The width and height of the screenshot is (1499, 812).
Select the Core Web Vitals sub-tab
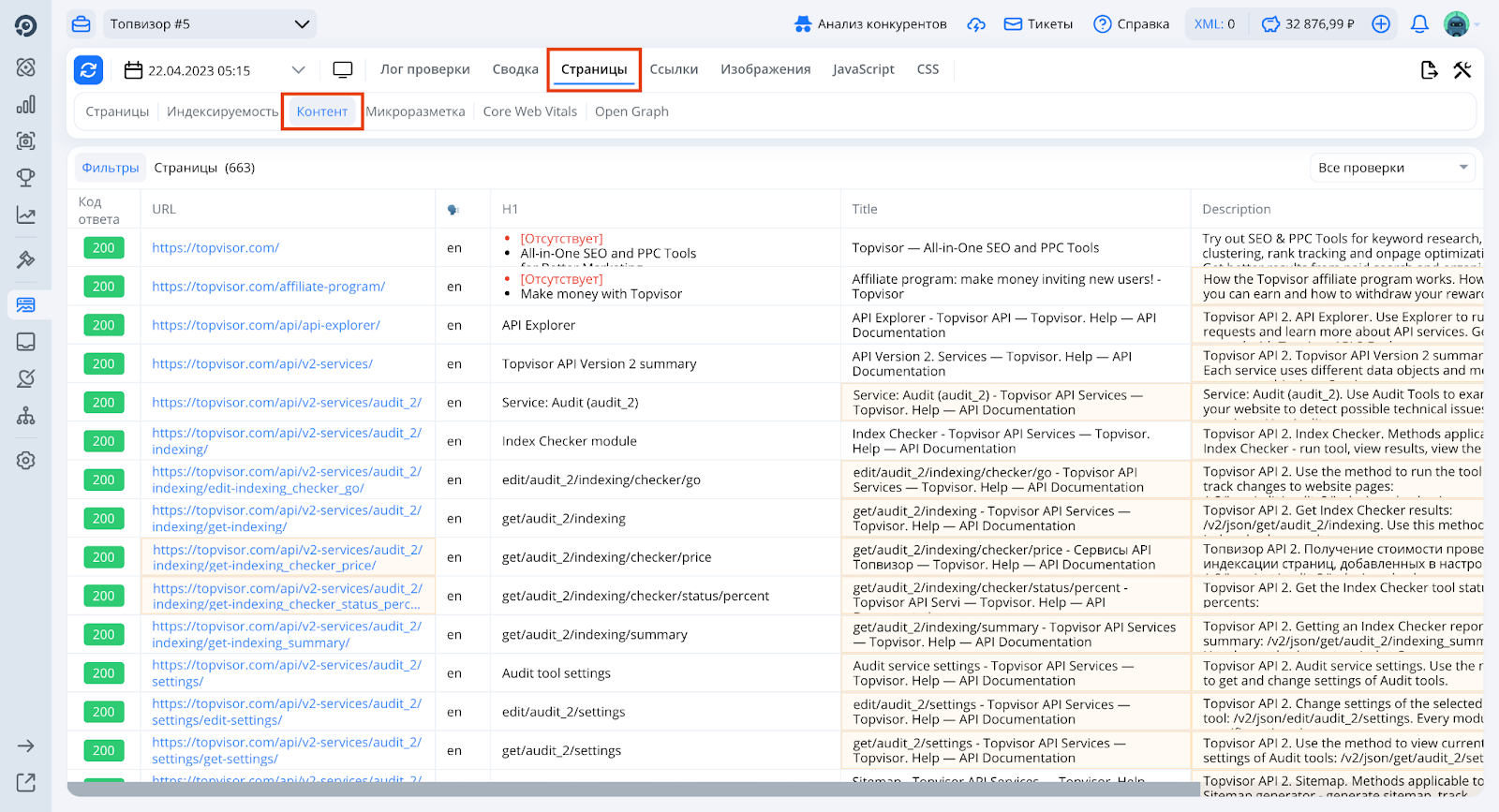click(530, 111)
